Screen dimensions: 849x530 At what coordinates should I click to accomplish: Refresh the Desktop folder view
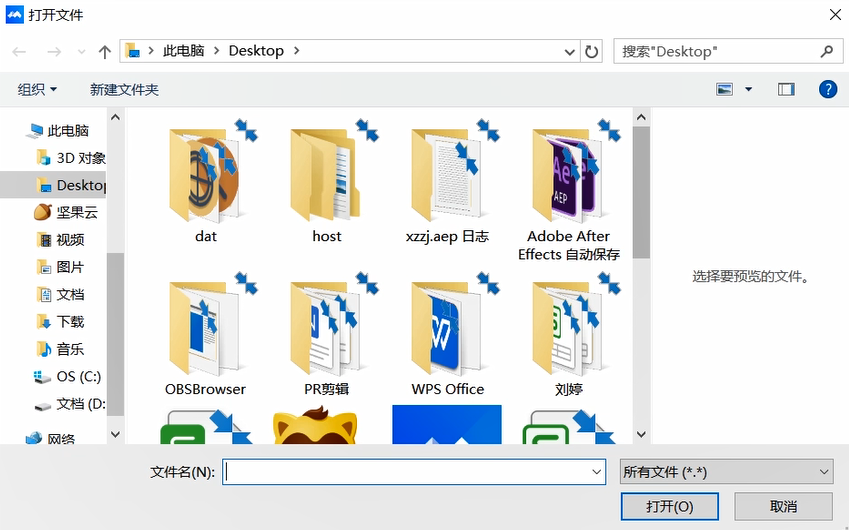click(591, 51)
